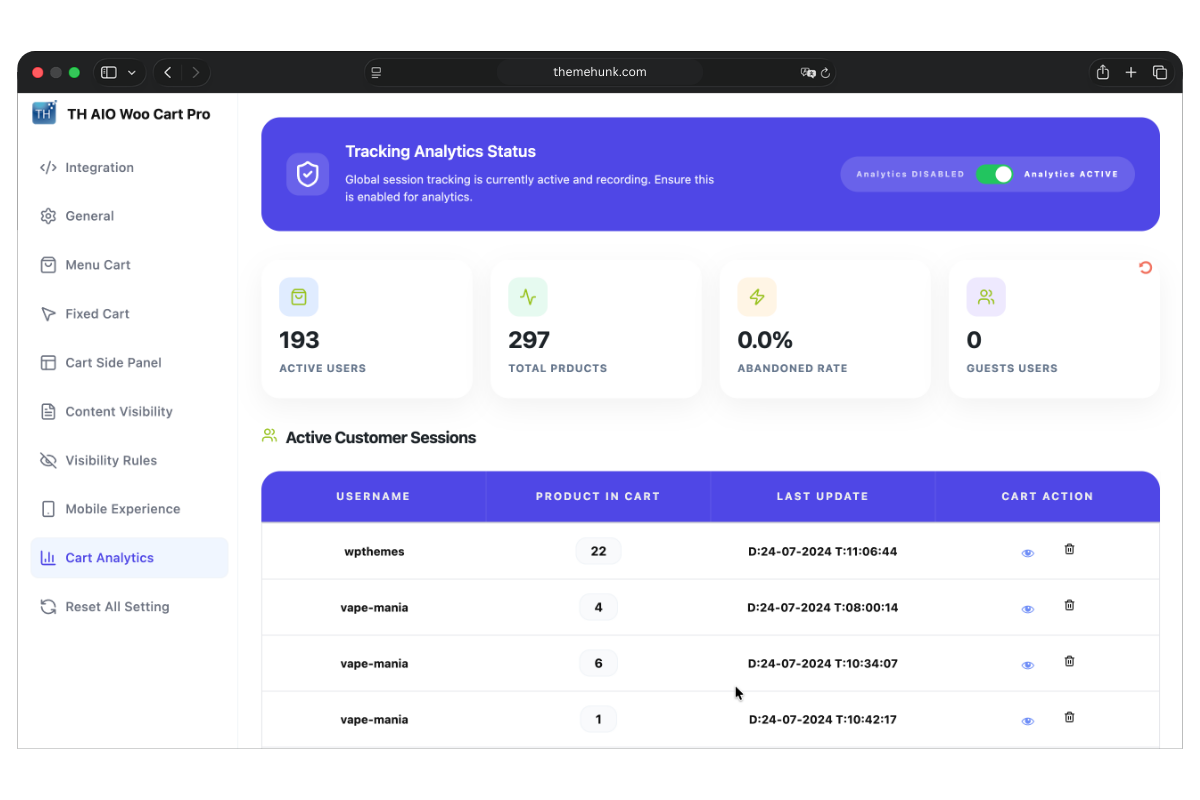Click the red refresh stats icon
Viewport: 1200px width, 800px height.
coord(1145,268)
